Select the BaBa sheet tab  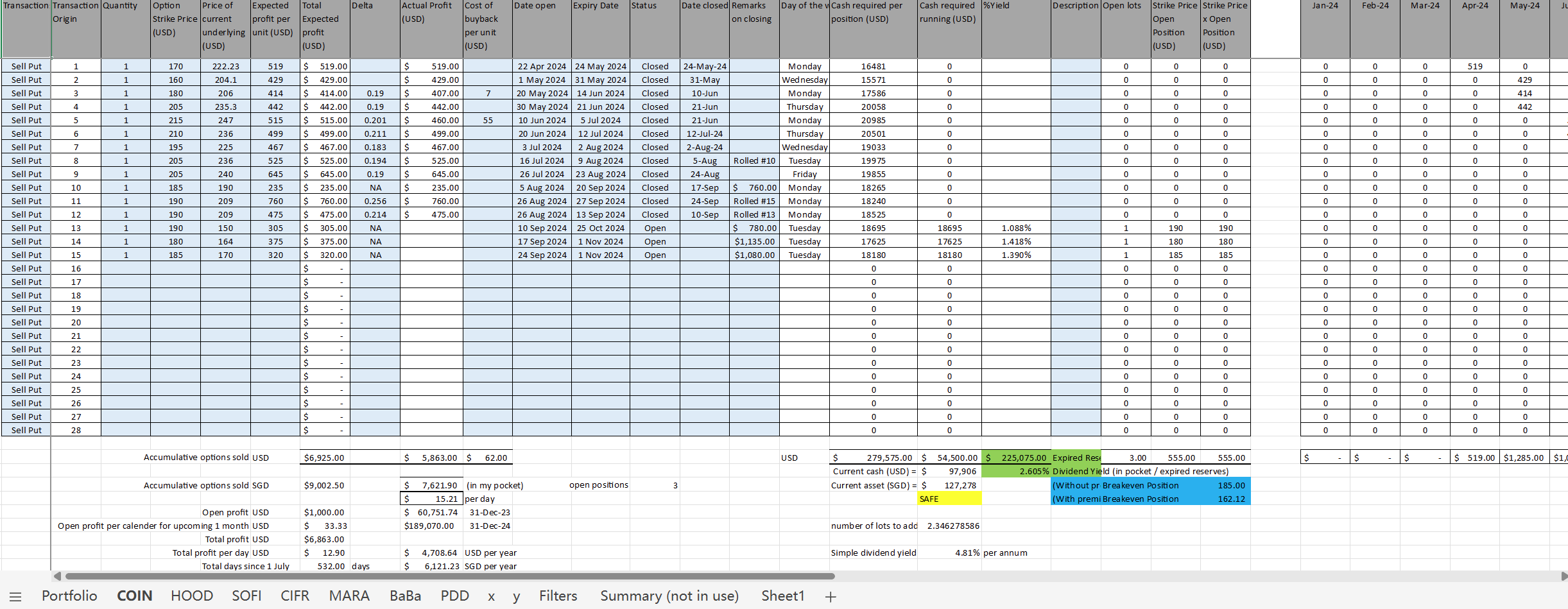pos(405,596)
